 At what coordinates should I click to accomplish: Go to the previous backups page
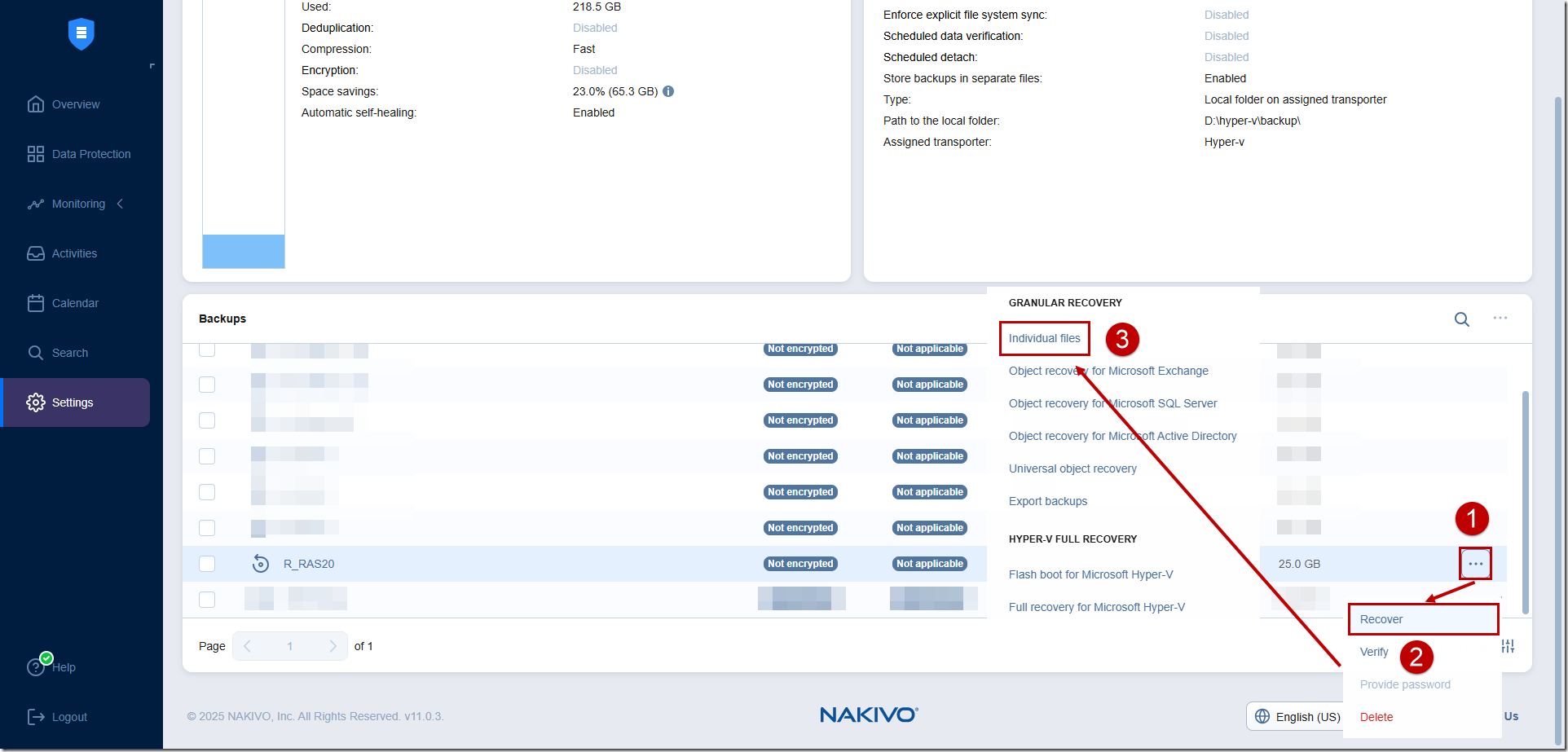click(x=247, y=646)
